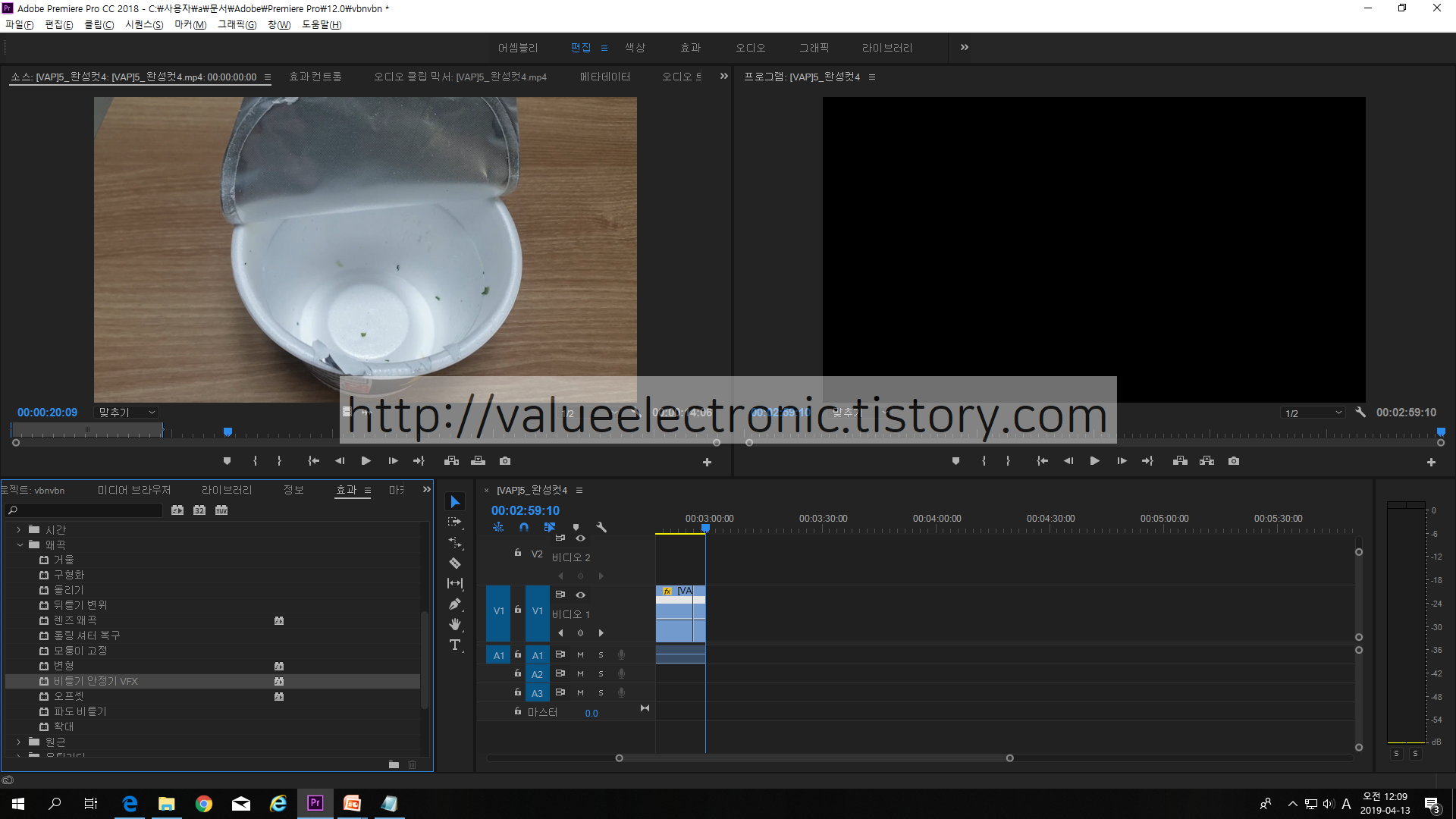Open Program monitor wrench settings
The height and width of the screenshot is (819, 1456).
(1360, 413)
